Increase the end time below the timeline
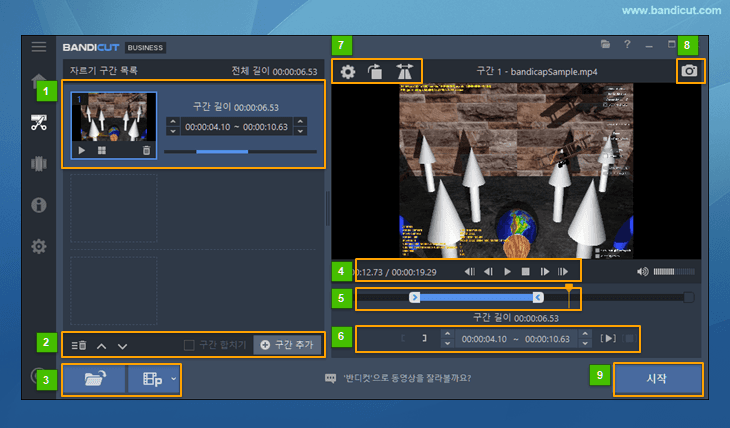This screenshot has height=428, width=730. [x=585, y=334]
